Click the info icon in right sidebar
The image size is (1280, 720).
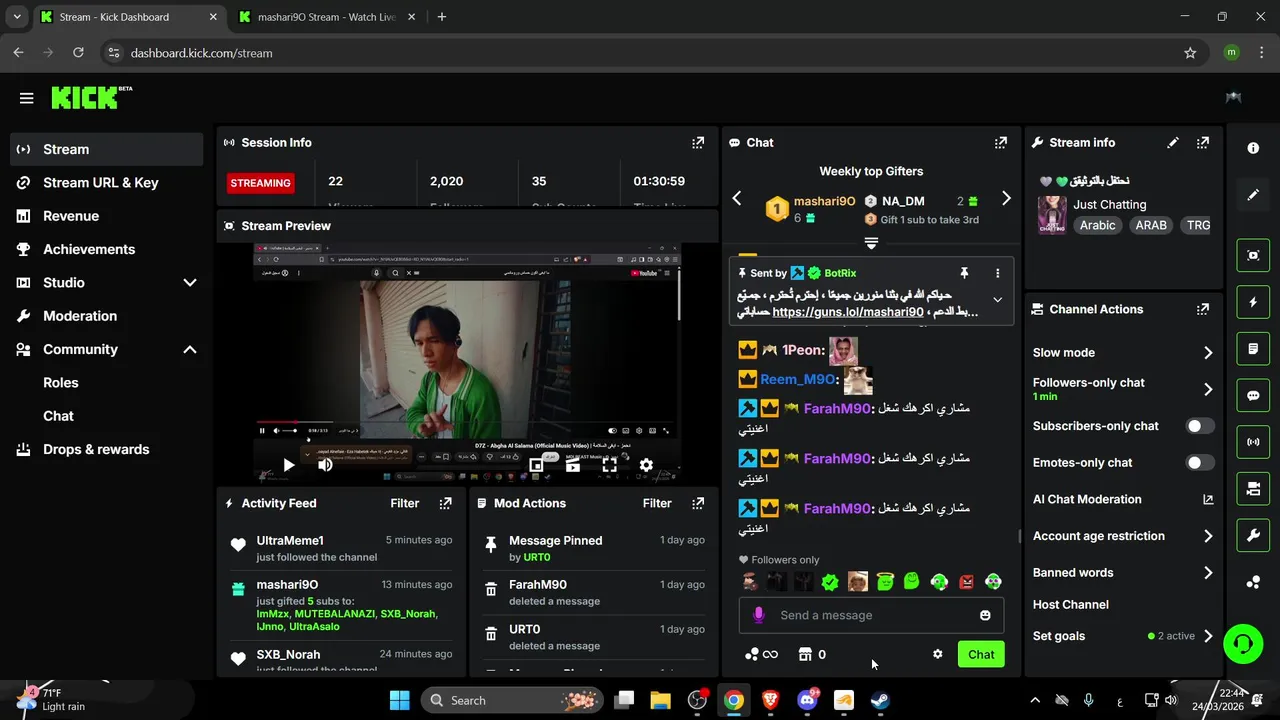[1253, 148]
